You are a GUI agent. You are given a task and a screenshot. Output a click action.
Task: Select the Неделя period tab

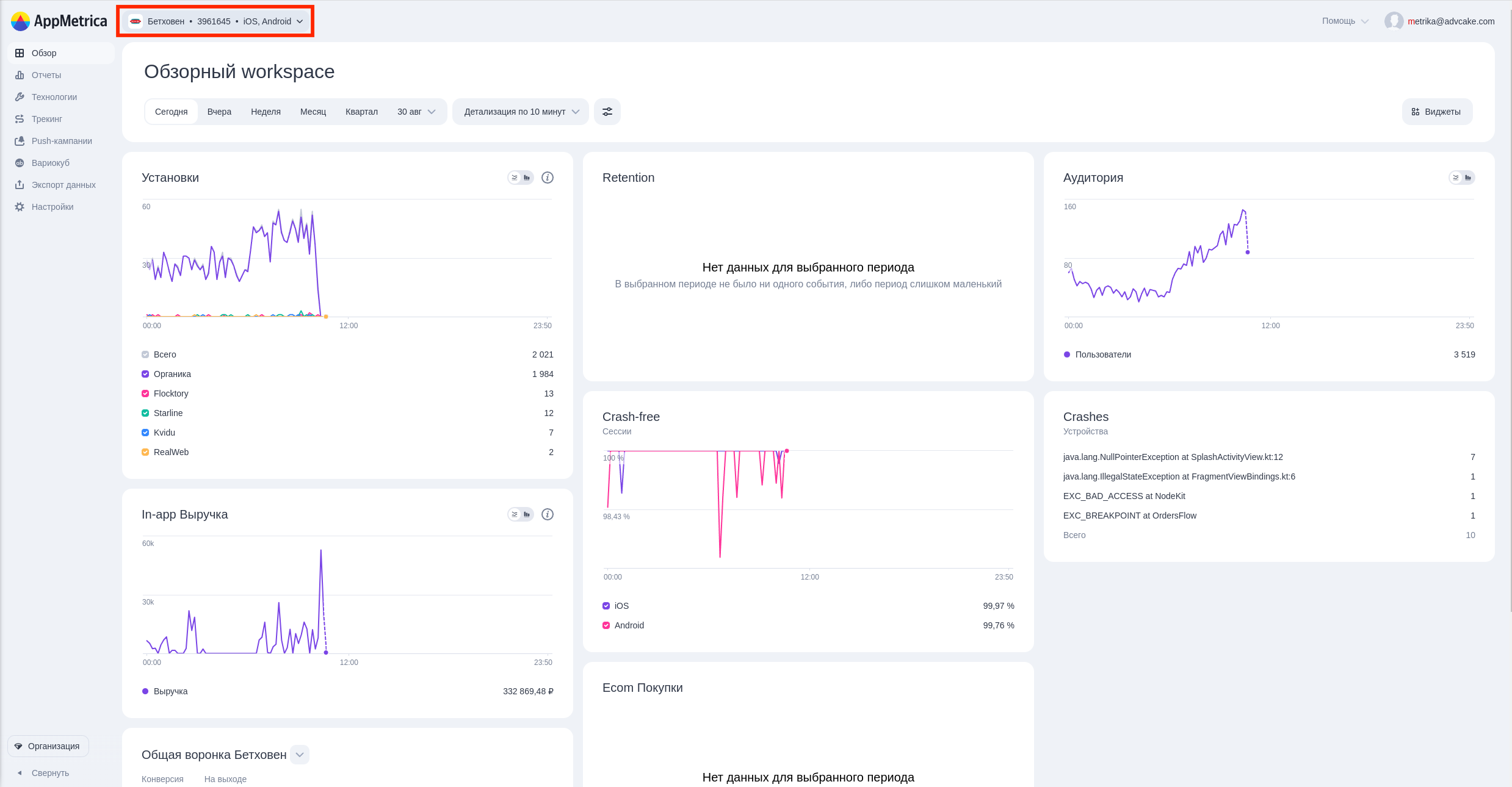coord(266,112)
